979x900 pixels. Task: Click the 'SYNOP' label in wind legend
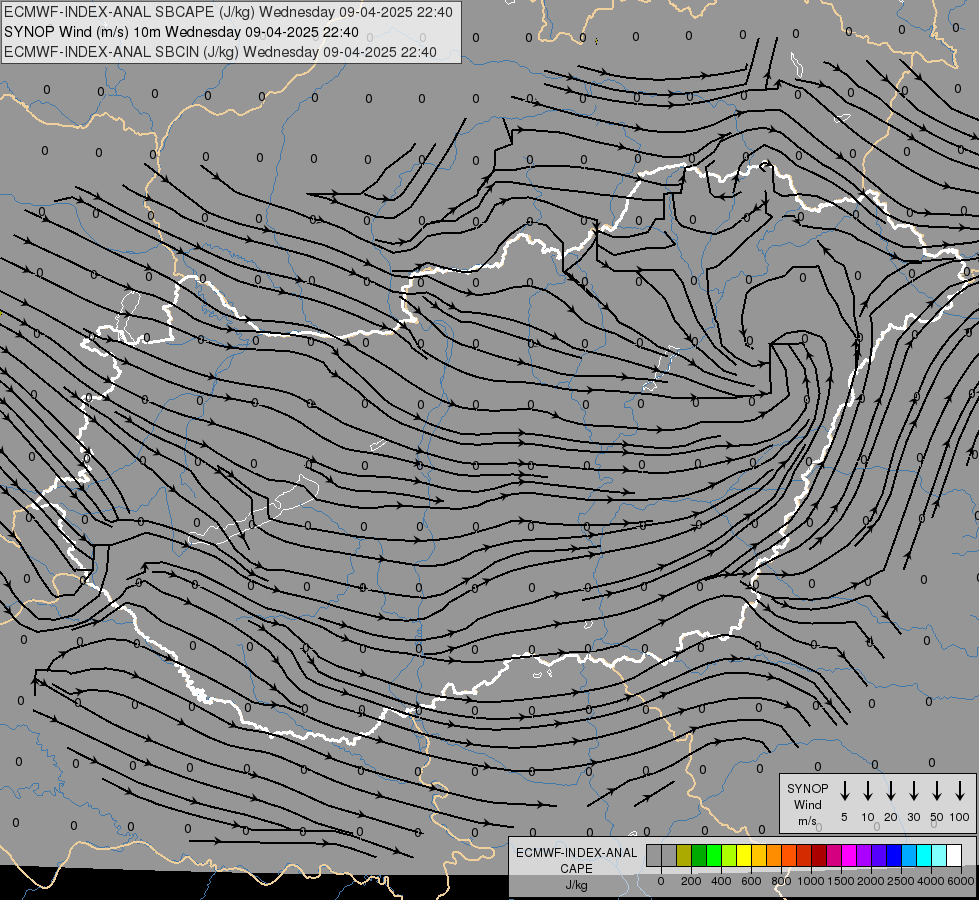tap(807, 789)
